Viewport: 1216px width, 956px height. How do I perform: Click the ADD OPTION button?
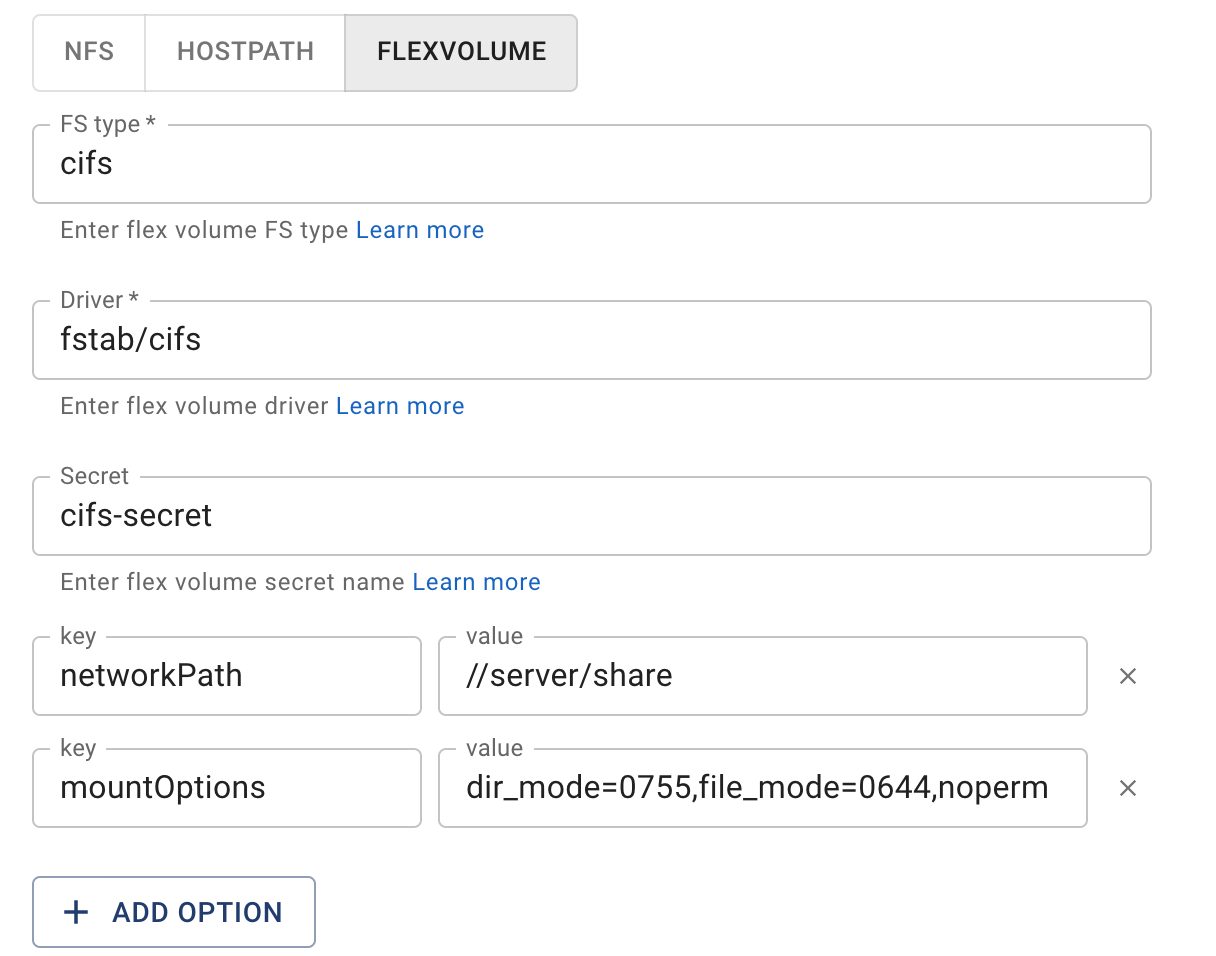174,912
